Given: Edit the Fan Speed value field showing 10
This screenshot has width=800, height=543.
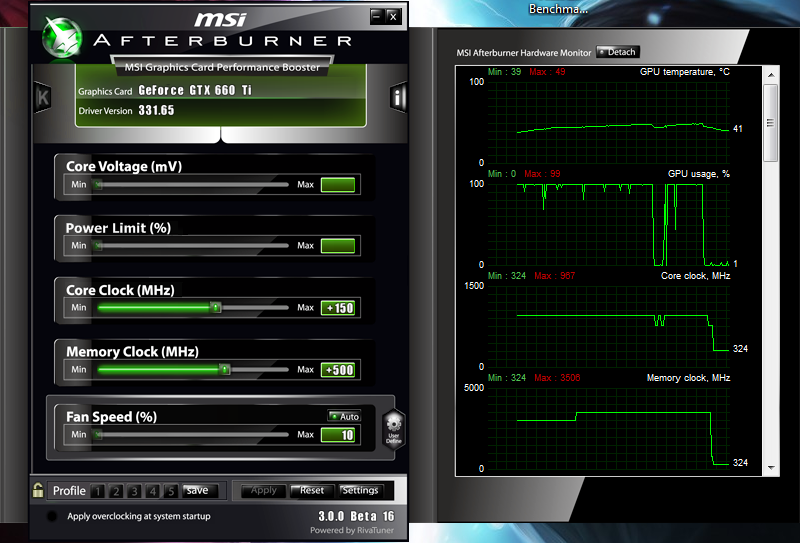Looking at the screenshot, I should click(x=338, y=435).
